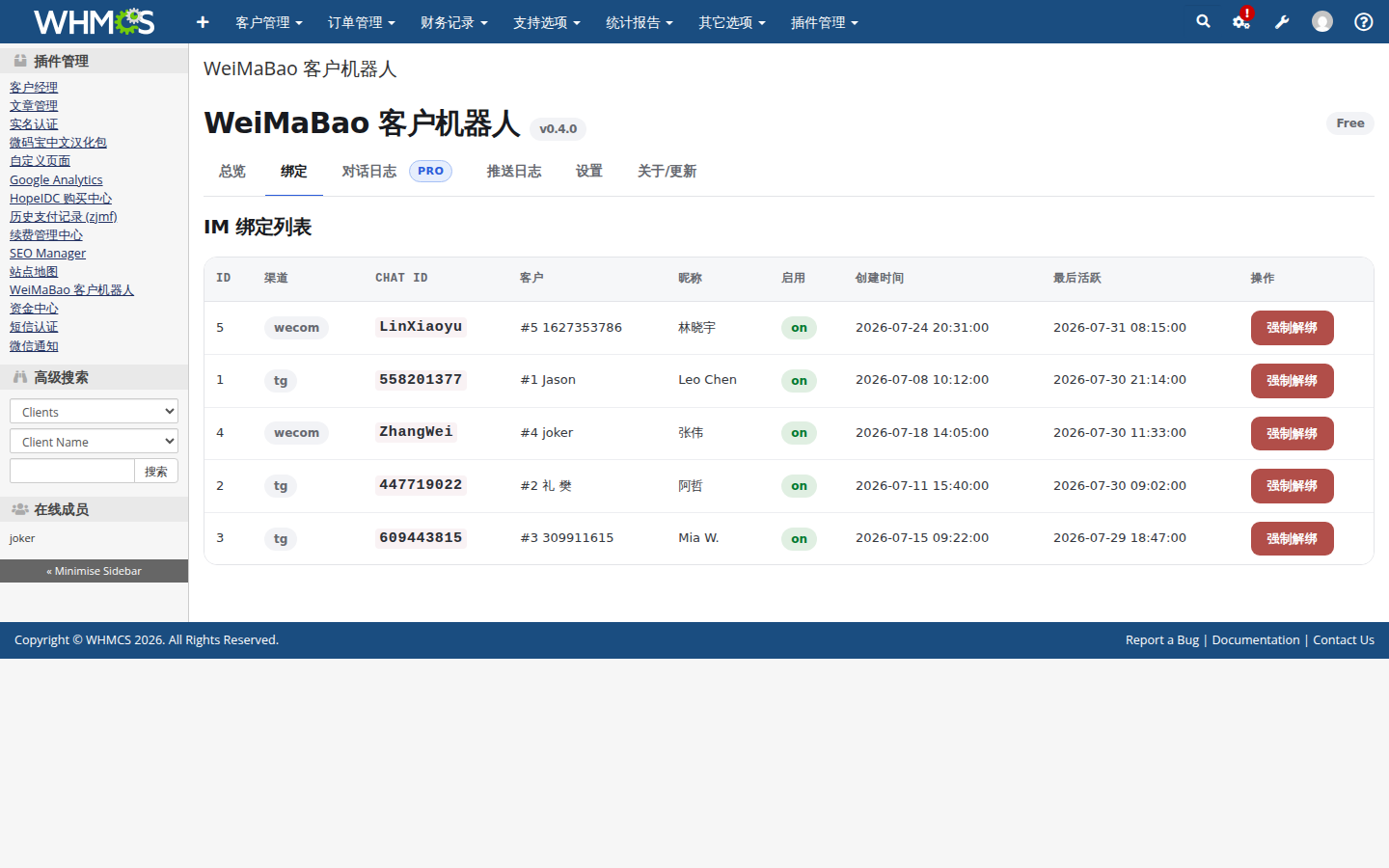
Task: Click chat ID 558201377
Action: pos(421,380)
